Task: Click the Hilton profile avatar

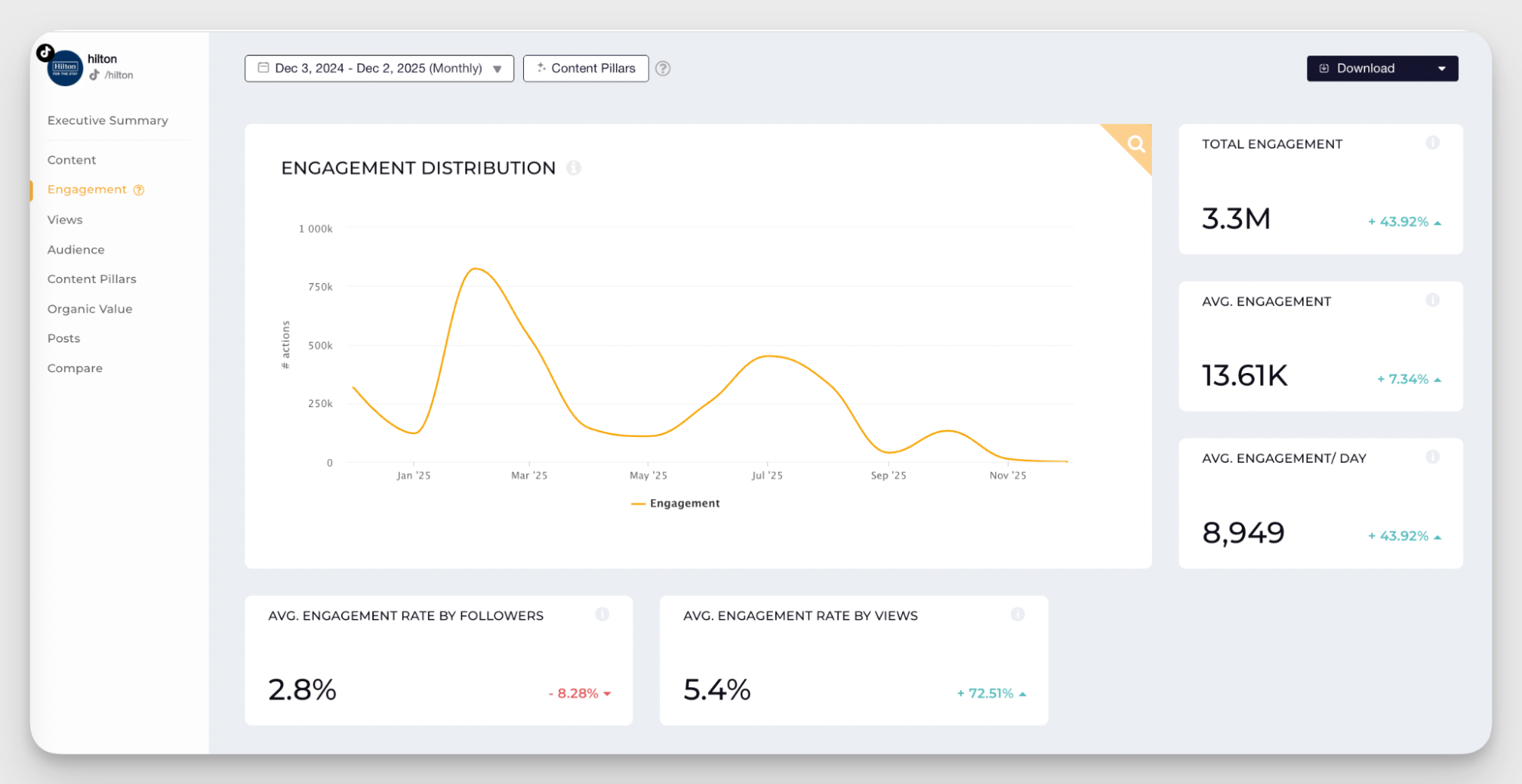Action: (64, 68)
